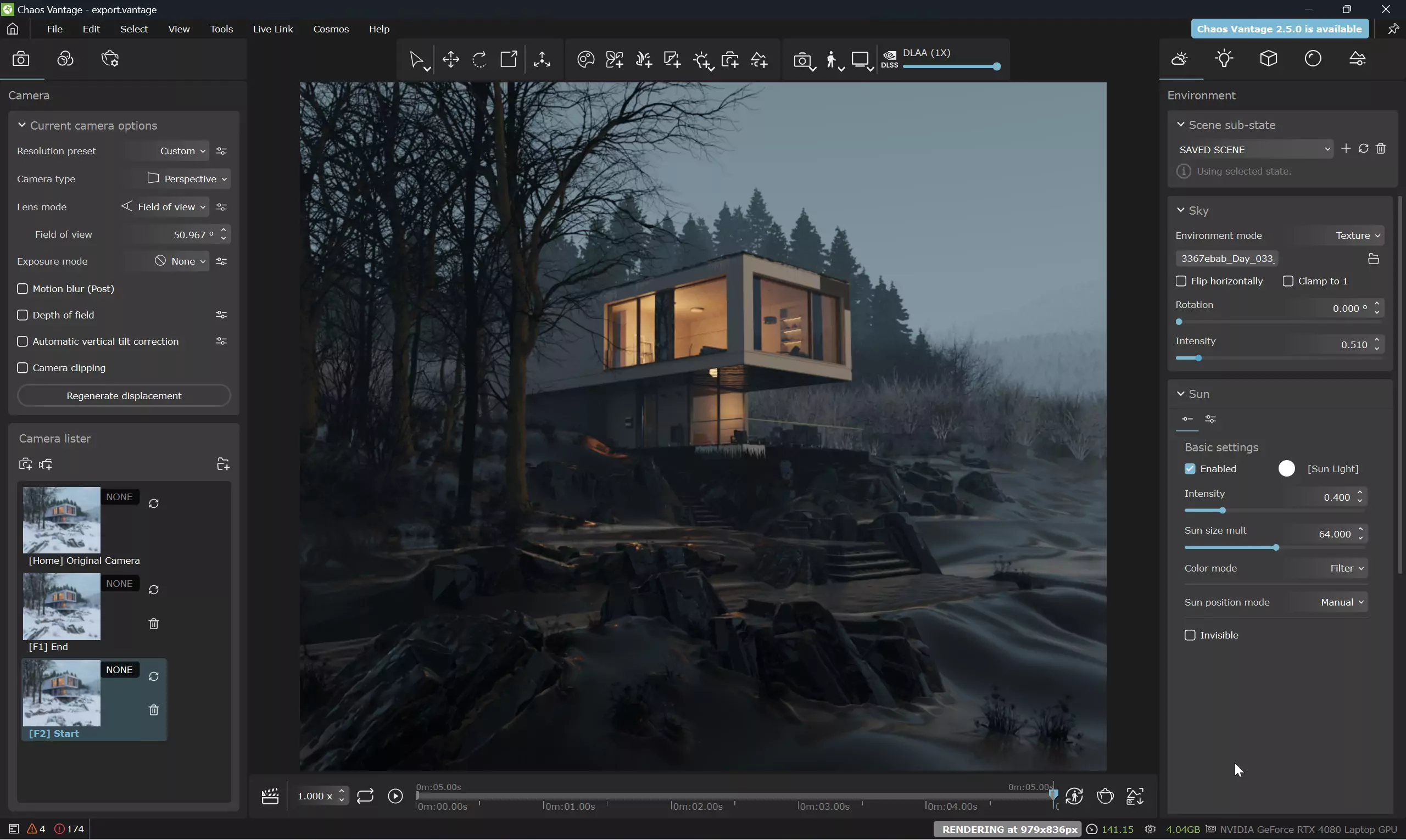Open the Tools menu
The width and height of the screenshot is (1406, 840).
coord(221,29)
